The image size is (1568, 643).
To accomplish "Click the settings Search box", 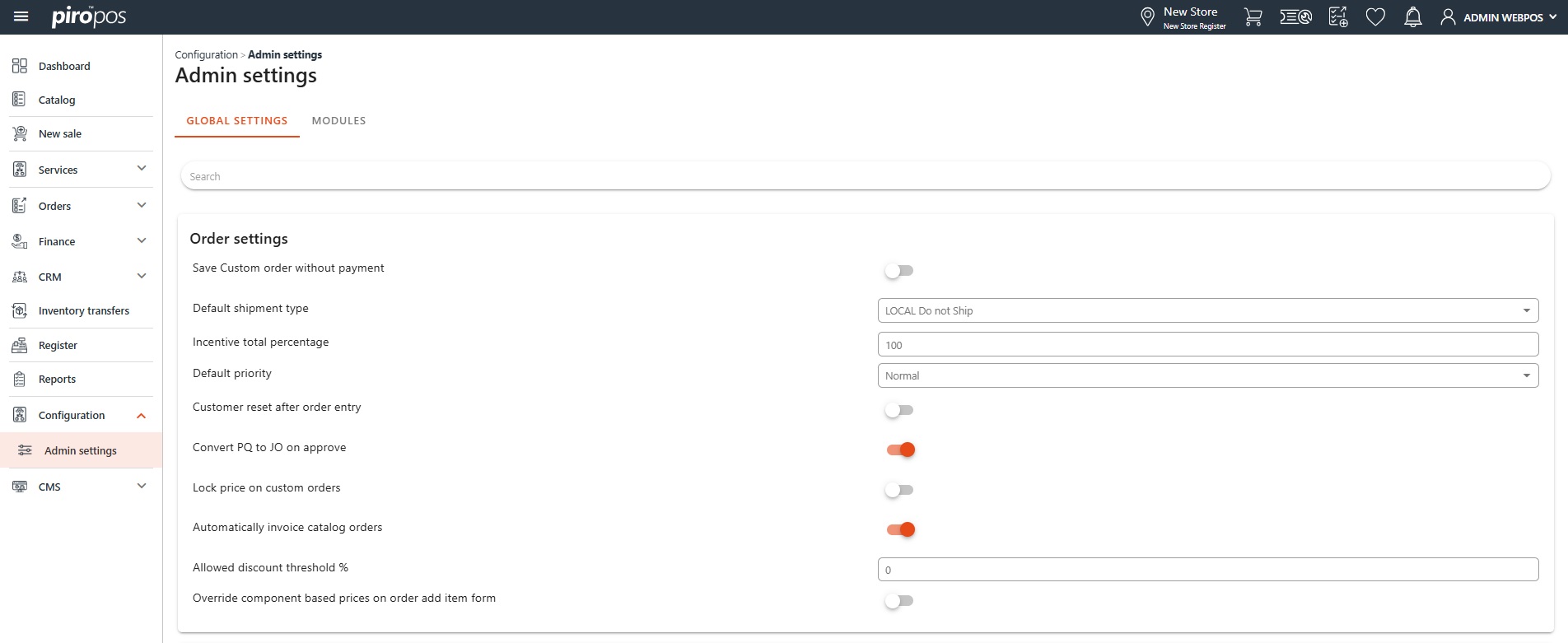I will (x=865, y=176).
